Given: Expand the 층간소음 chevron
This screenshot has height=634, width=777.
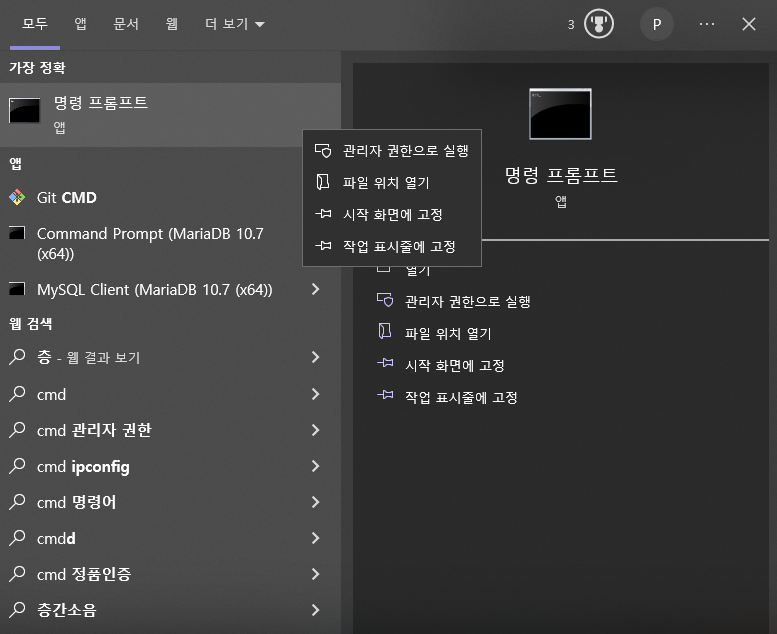Looking at the screenshot, I should pos(316,609).
